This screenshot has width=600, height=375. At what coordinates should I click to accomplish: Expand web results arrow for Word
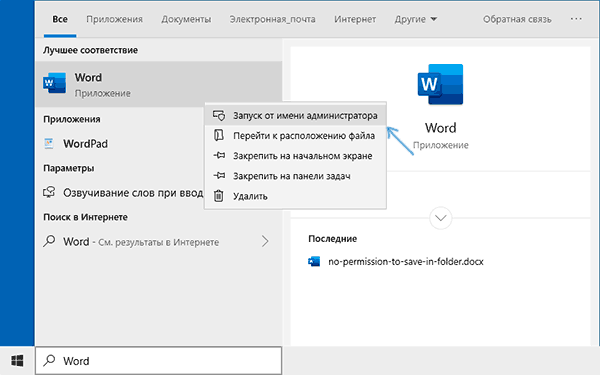(x=265, y=241)
